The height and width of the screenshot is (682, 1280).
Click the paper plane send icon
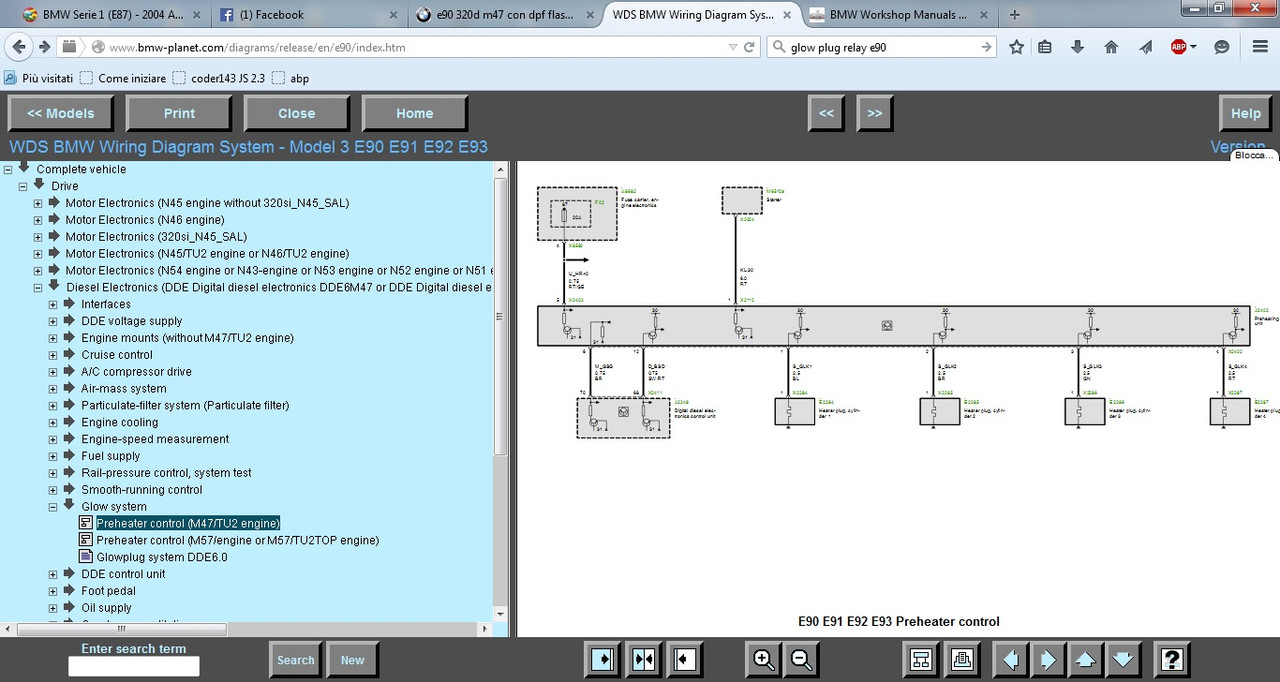pyautogui.click(x=1146, y=47)
